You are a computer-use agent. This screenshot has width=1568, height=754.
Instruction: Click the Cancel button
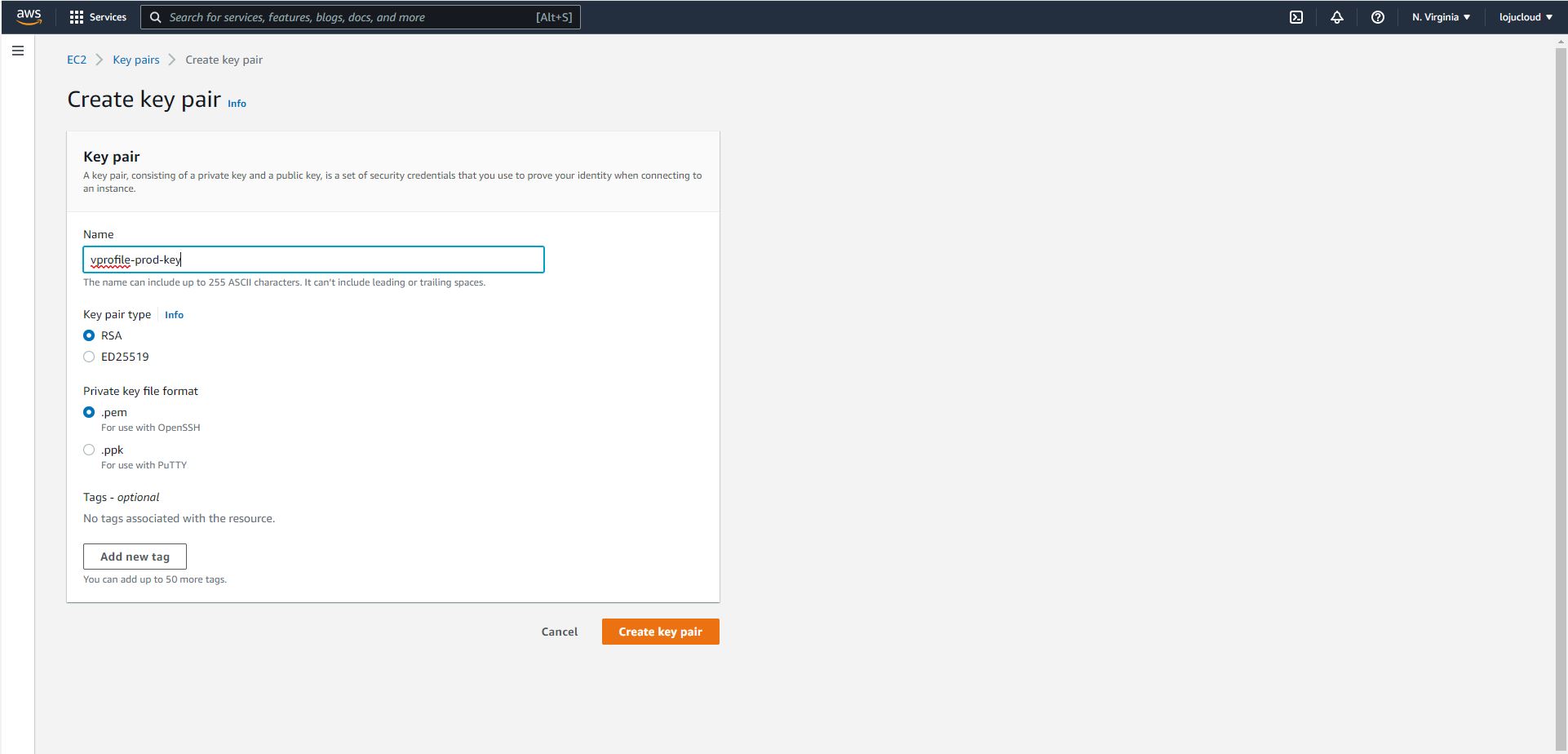coord(560,632)
